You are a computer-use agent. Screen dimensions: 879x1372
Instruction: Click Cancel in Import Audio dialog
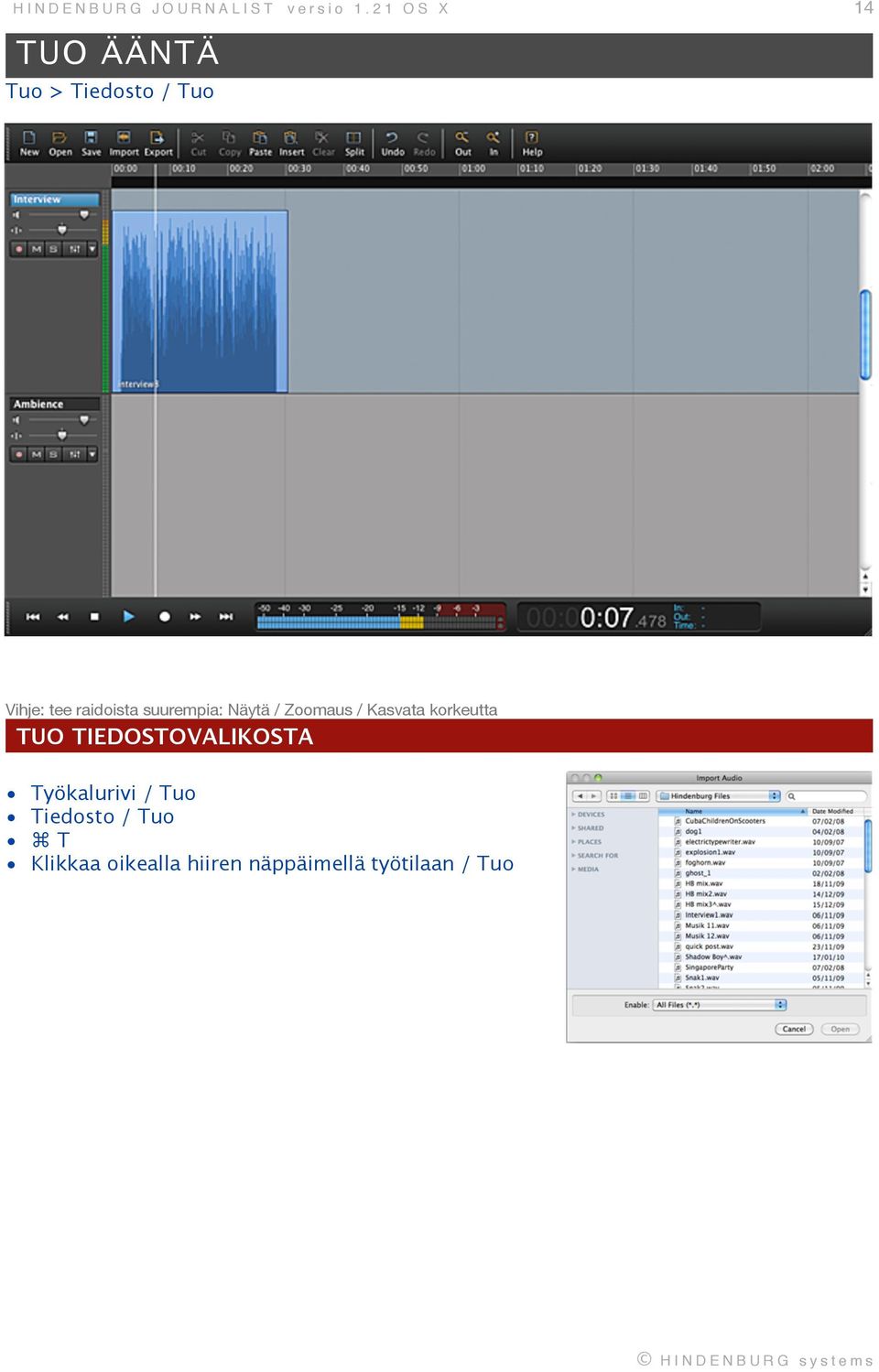[794, 1029]
